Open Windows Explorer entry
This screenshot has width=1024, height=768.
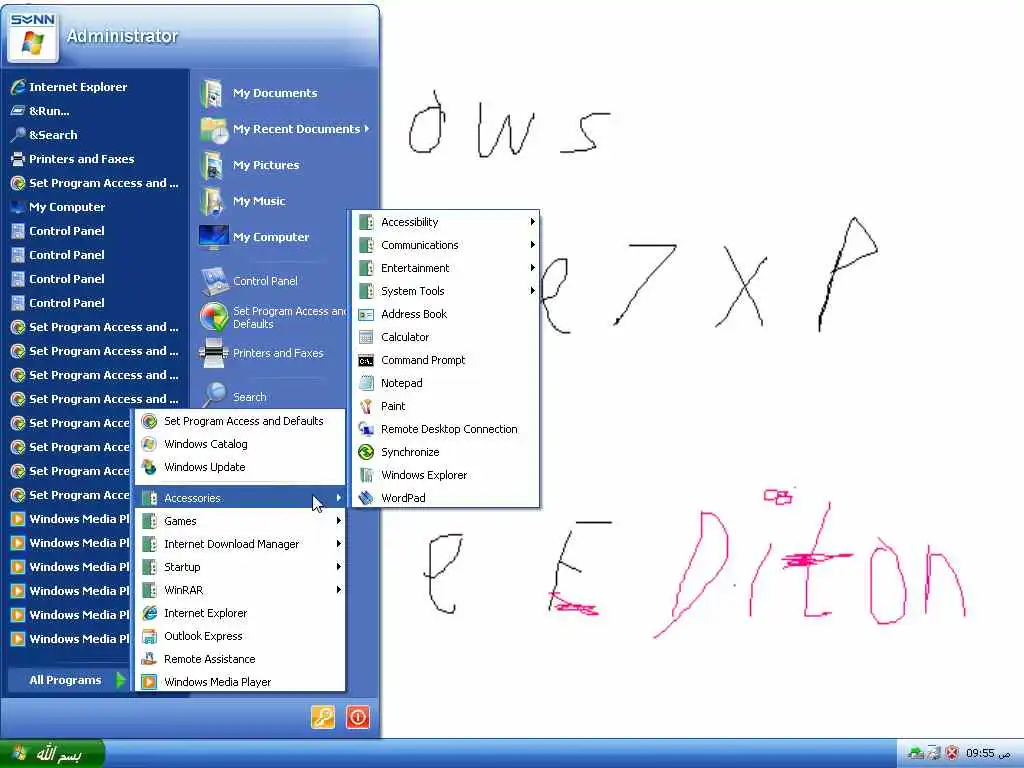click(445, 475)
